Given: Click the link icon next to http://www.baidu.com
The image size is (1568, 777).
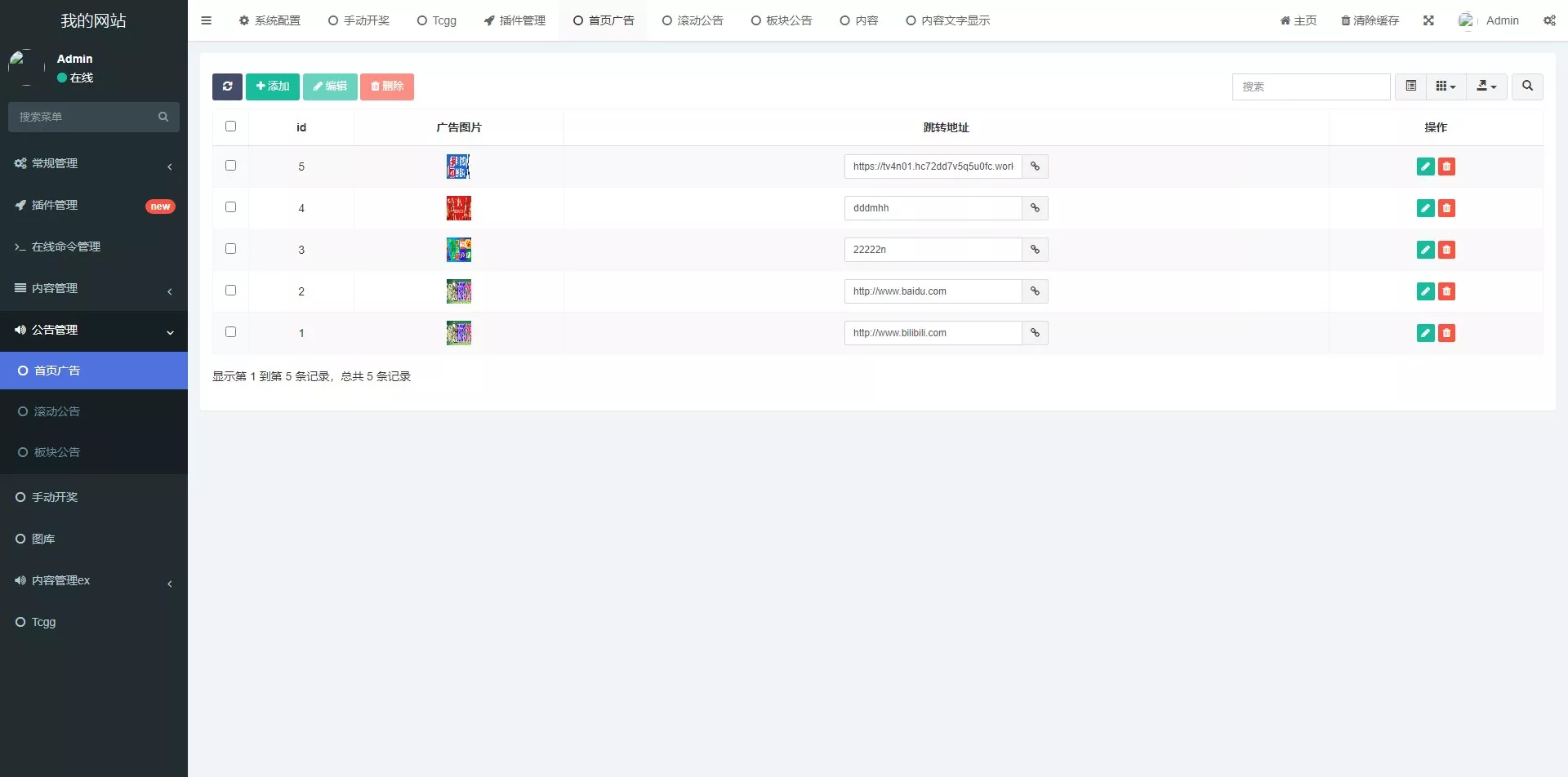Looking at the screenshot, I should coord(1034,291).
